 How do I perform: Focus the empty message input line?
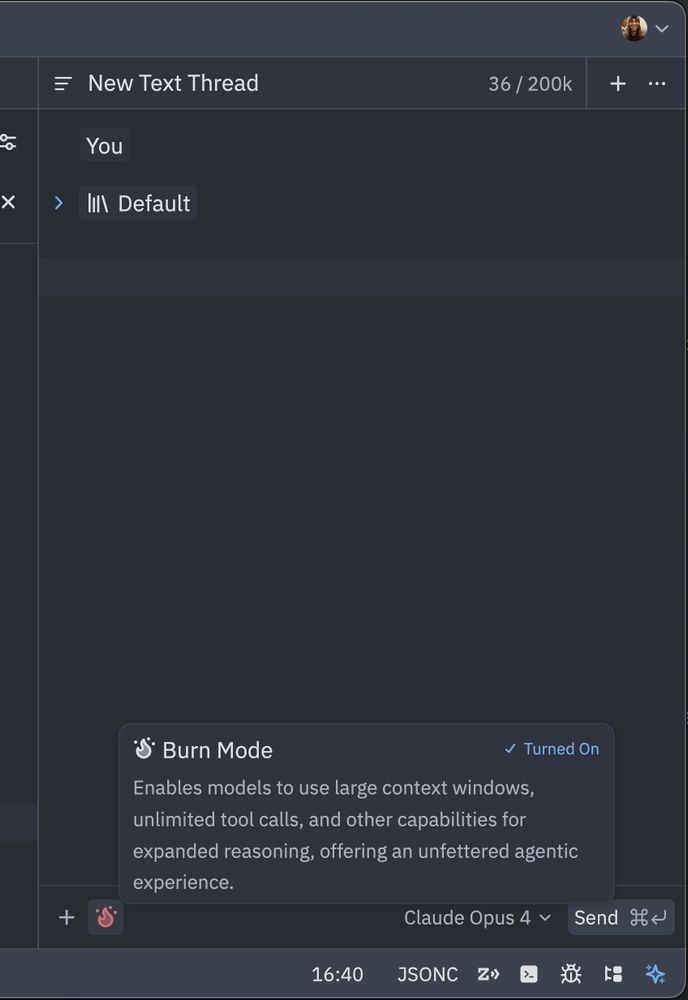pos(362,277)
